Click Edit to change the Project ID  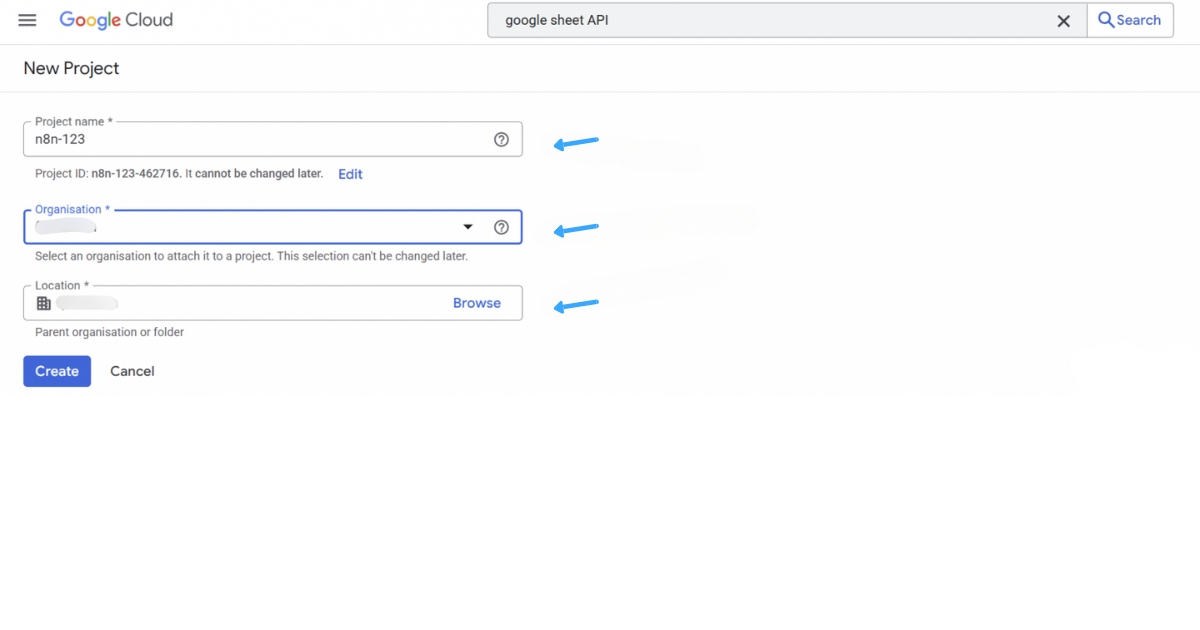pos(349,174)
